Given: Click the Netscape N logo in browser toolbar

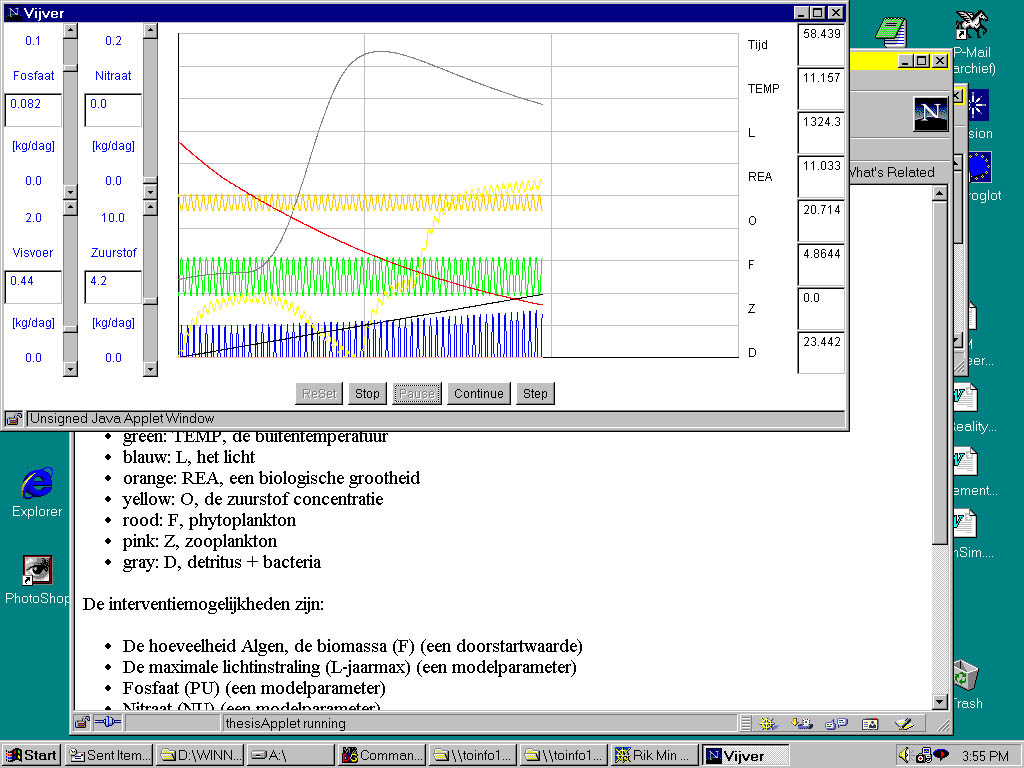Looking at the screenshot, I should 931,112.
